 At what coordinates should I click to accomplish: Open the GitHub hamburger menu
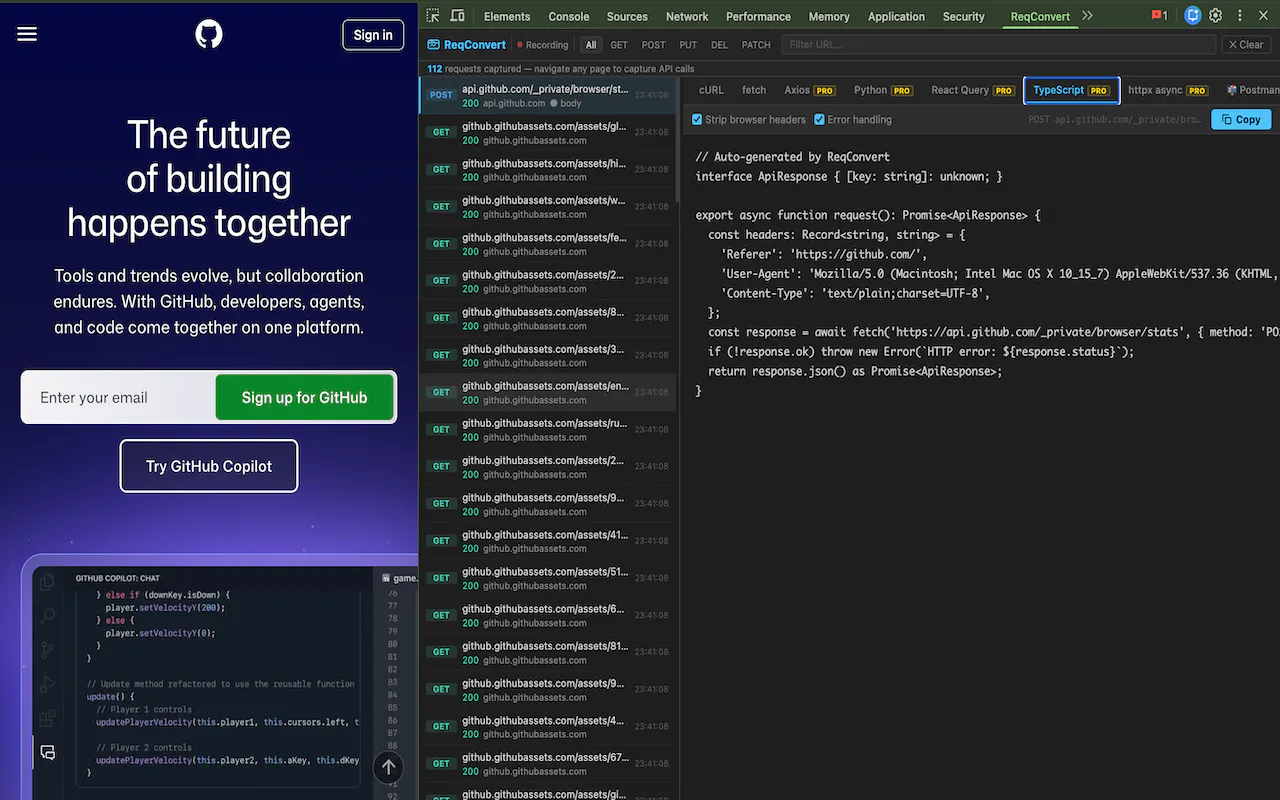pos(27,34)
